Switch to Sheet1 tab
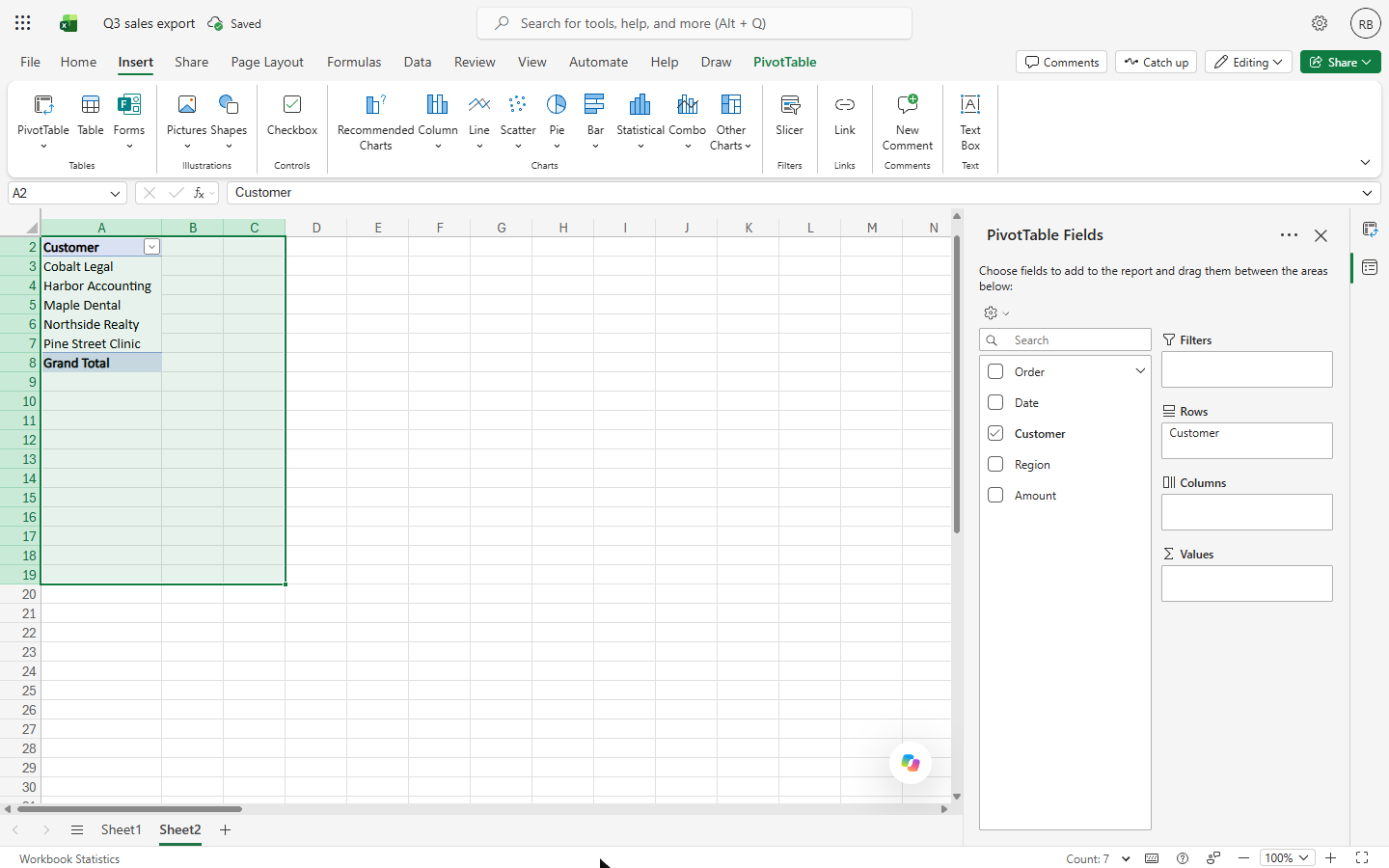 pos(121,830)
